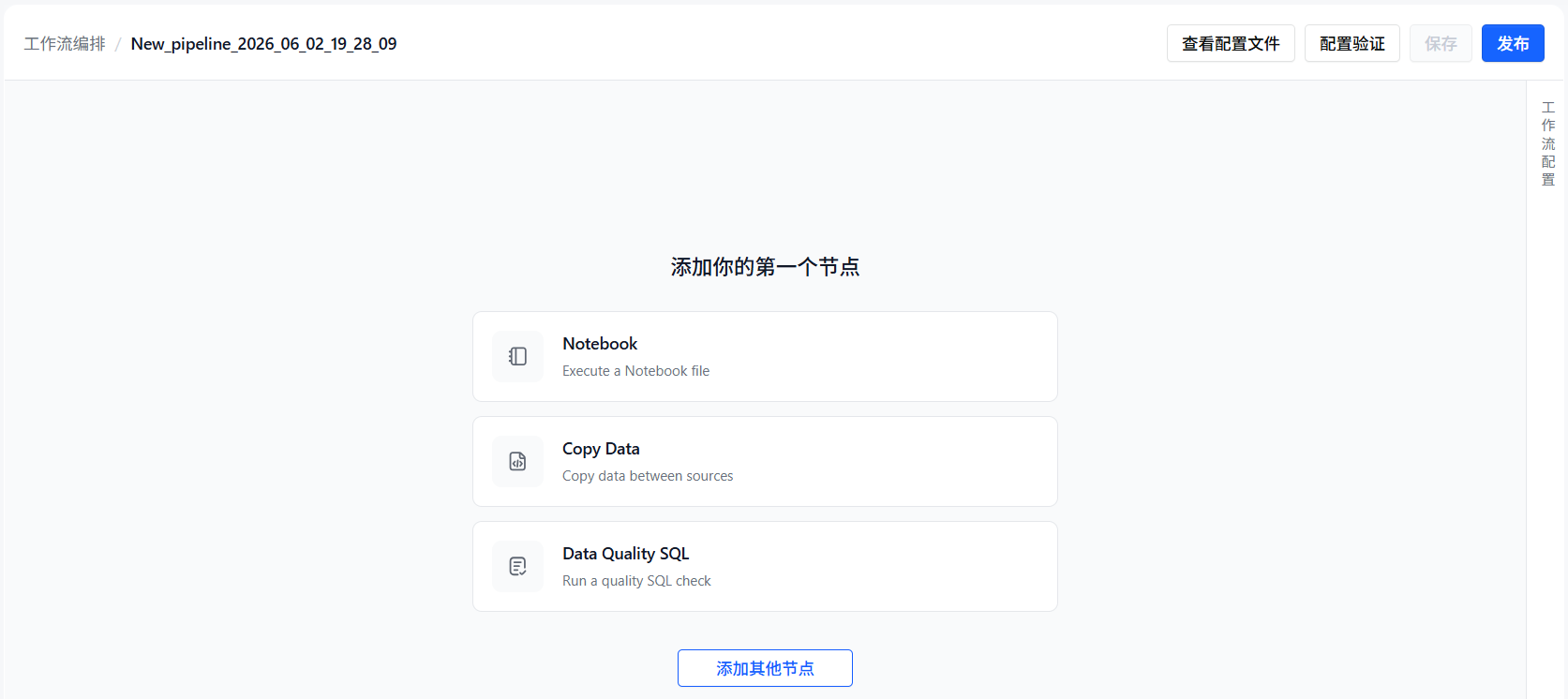Click the heading 添加你的第一个节点
This screenshot has height=699, width=1568.
tap(765, 267)
